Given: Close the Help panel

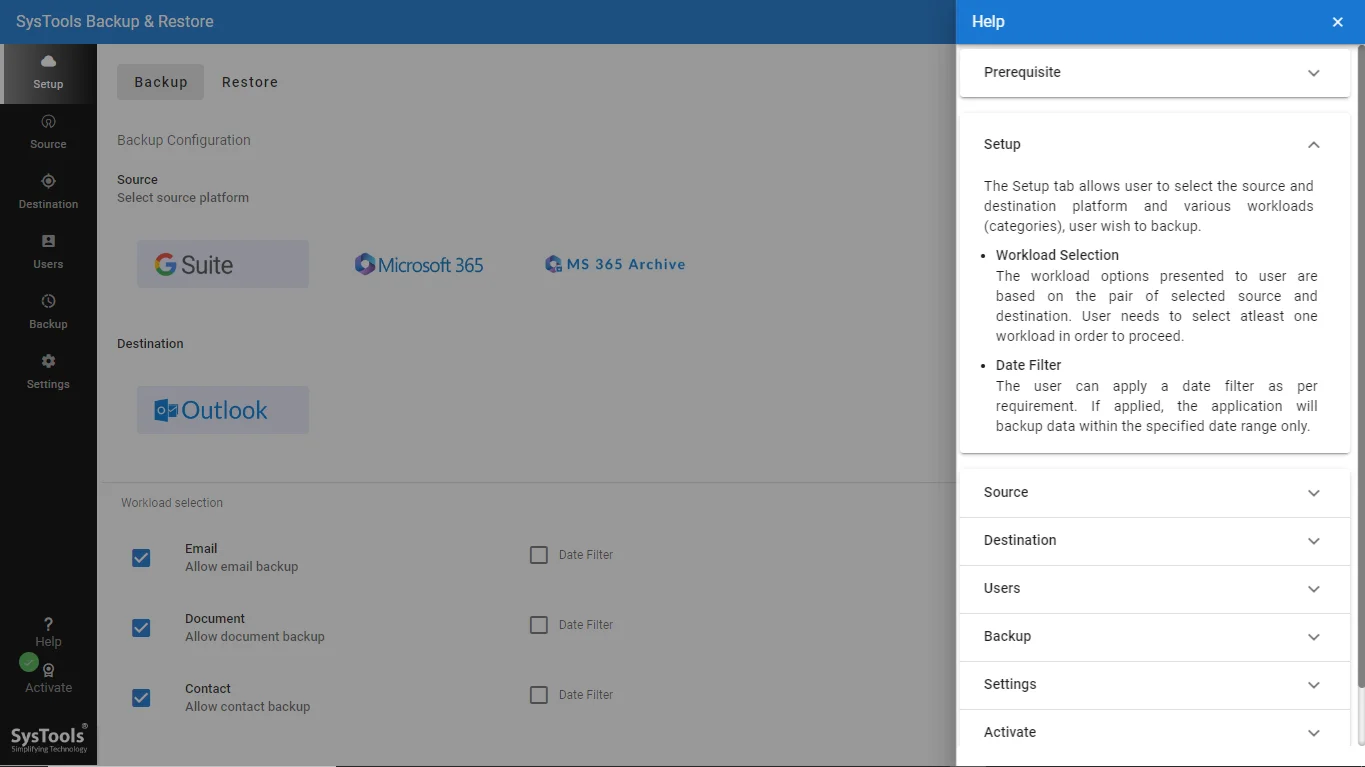Looking at the screenshot, I should coord(1337,22).
